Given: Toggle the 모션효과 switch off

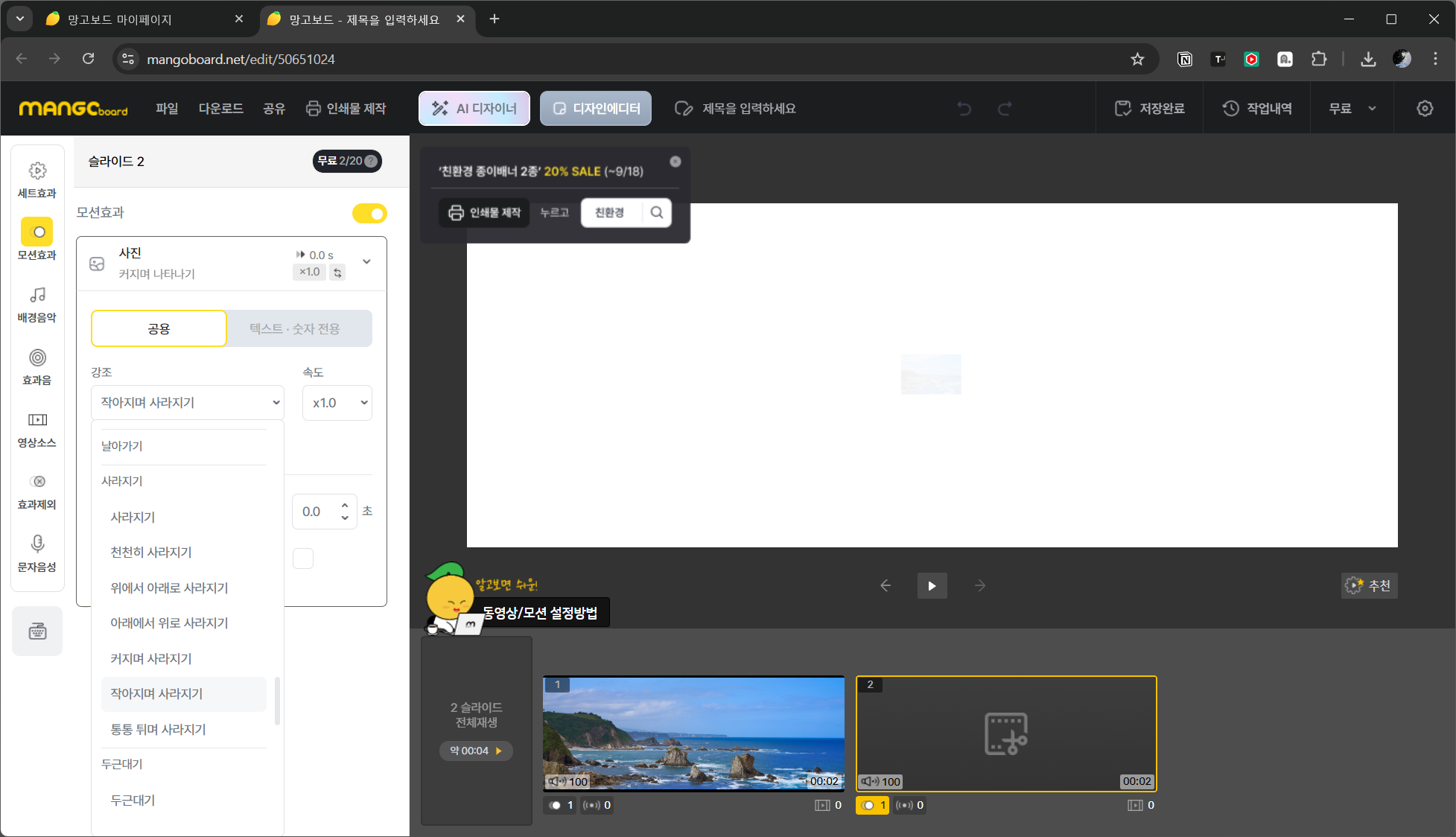Looking at the screenshot, I should [369, 214].
